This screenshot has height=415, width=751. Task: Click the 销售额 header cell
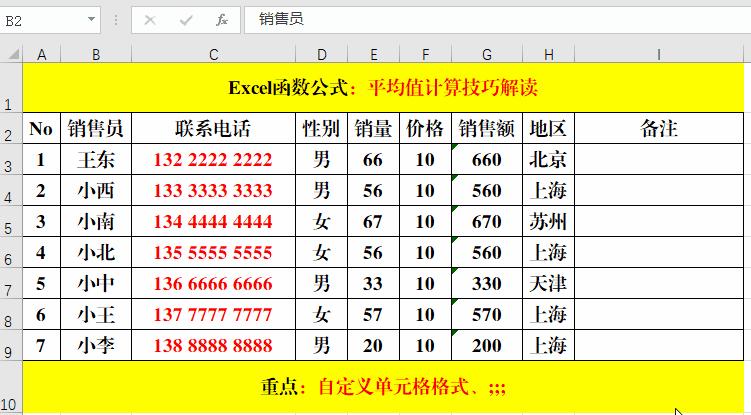[487, 128]
